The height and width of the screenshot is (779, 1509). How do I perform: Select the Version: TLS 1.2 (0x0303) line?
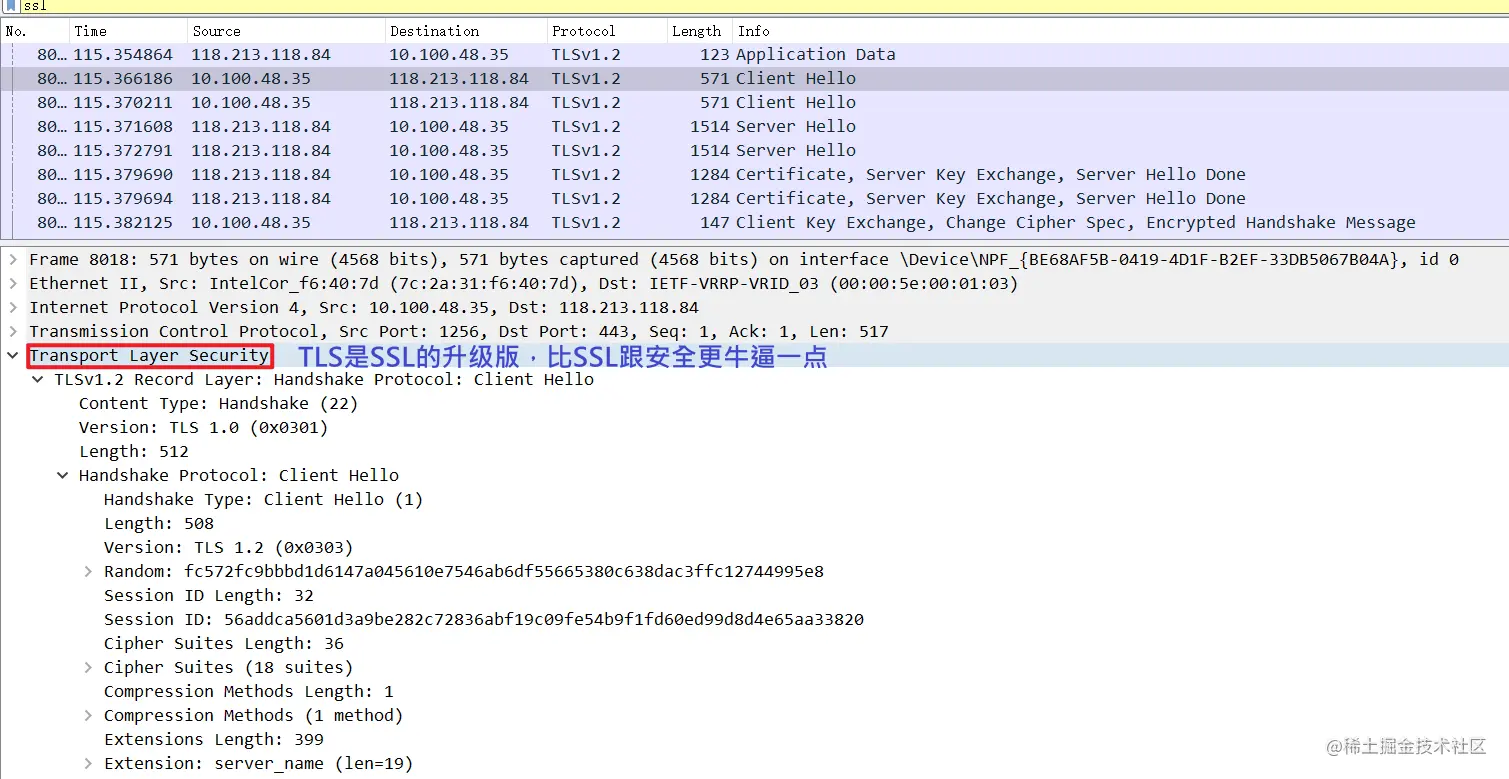[228, 548]
